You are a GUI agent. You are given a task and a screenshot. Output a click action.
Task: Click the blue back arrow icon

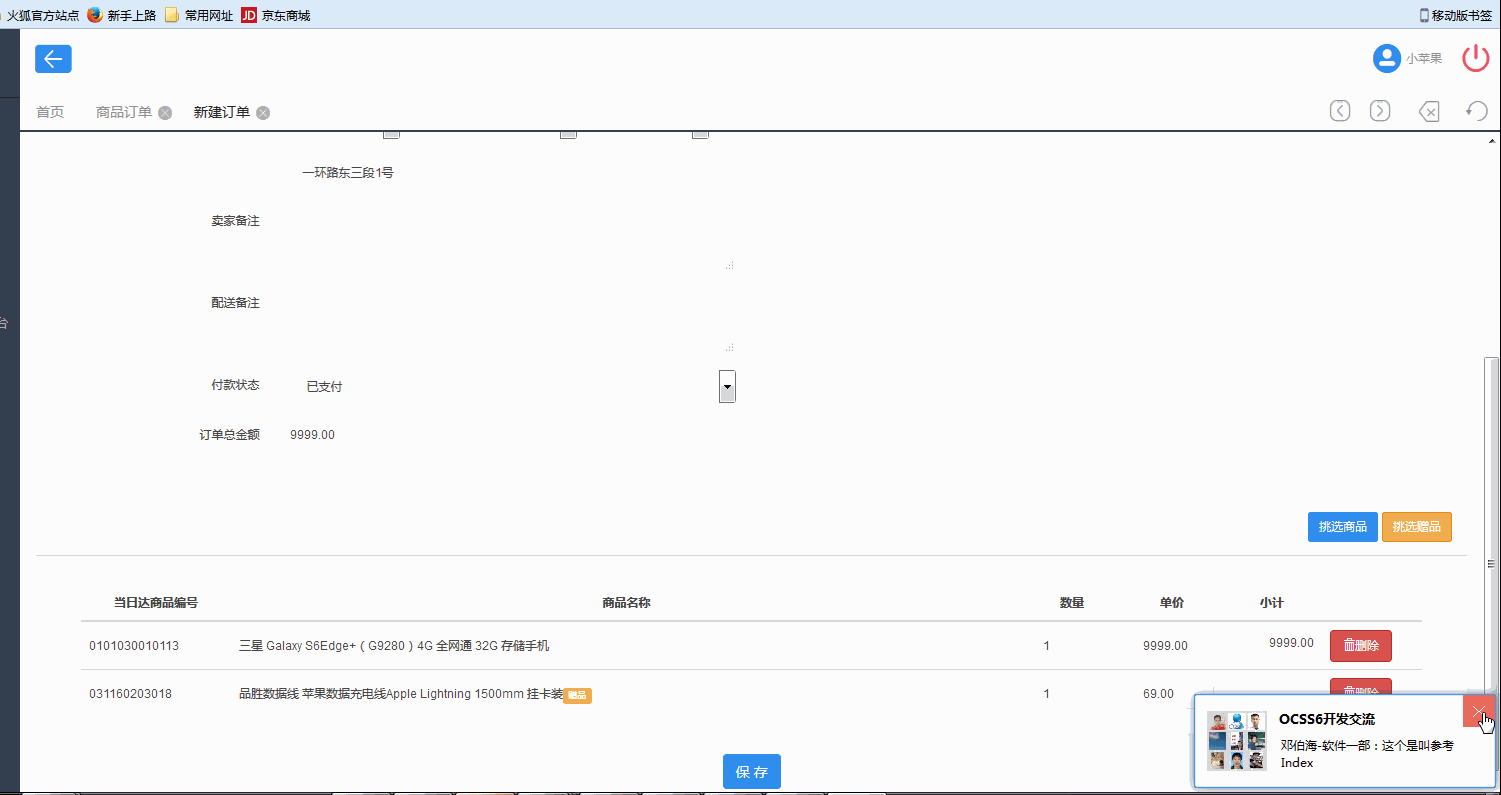pos(53,59)
